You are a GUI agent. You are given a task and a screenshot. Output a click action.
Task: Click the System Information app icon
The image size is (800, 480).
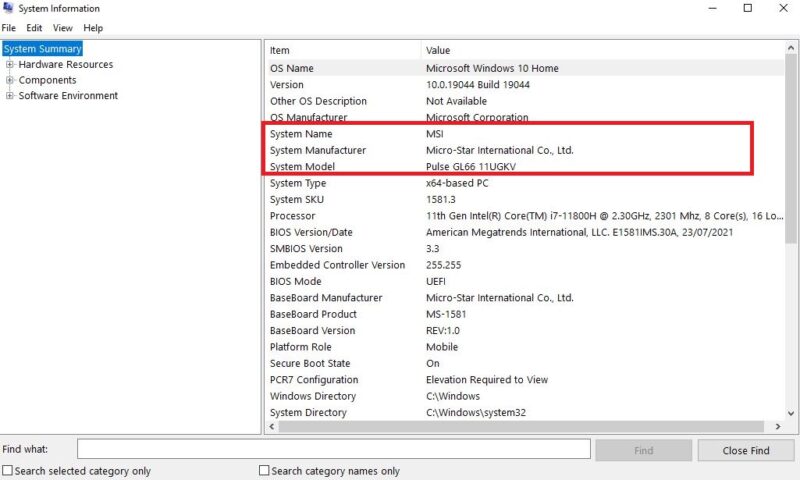(x=8, y=8)
